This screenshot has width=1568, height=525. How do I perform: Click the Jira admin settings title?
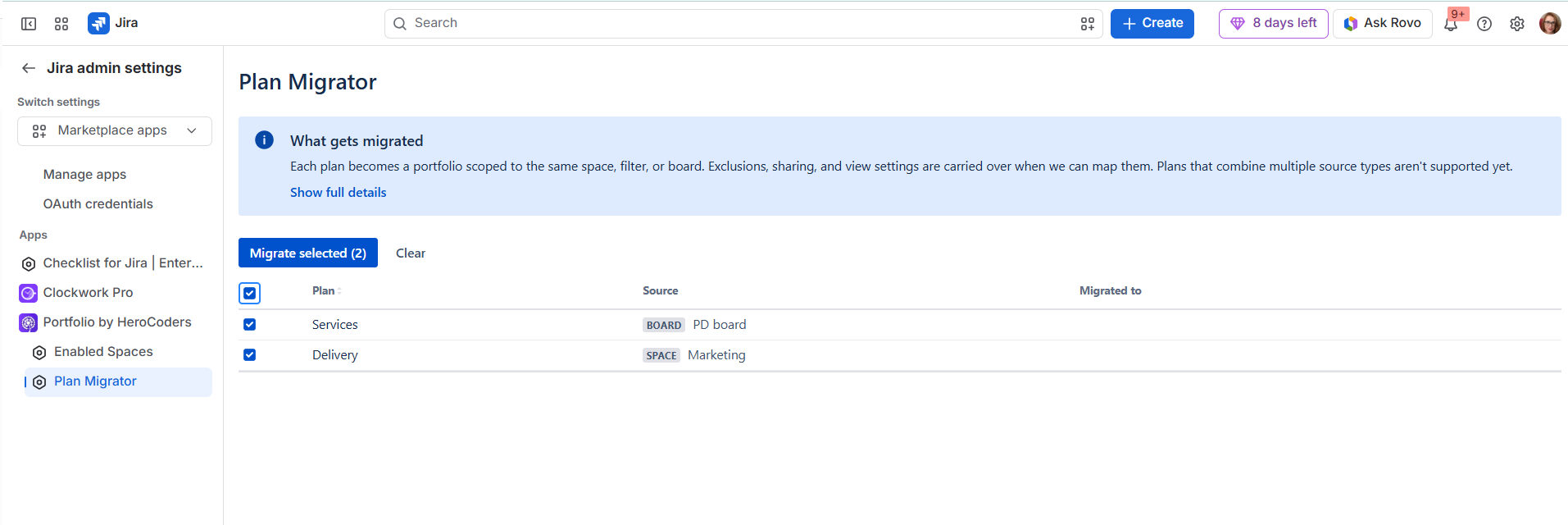114,68
